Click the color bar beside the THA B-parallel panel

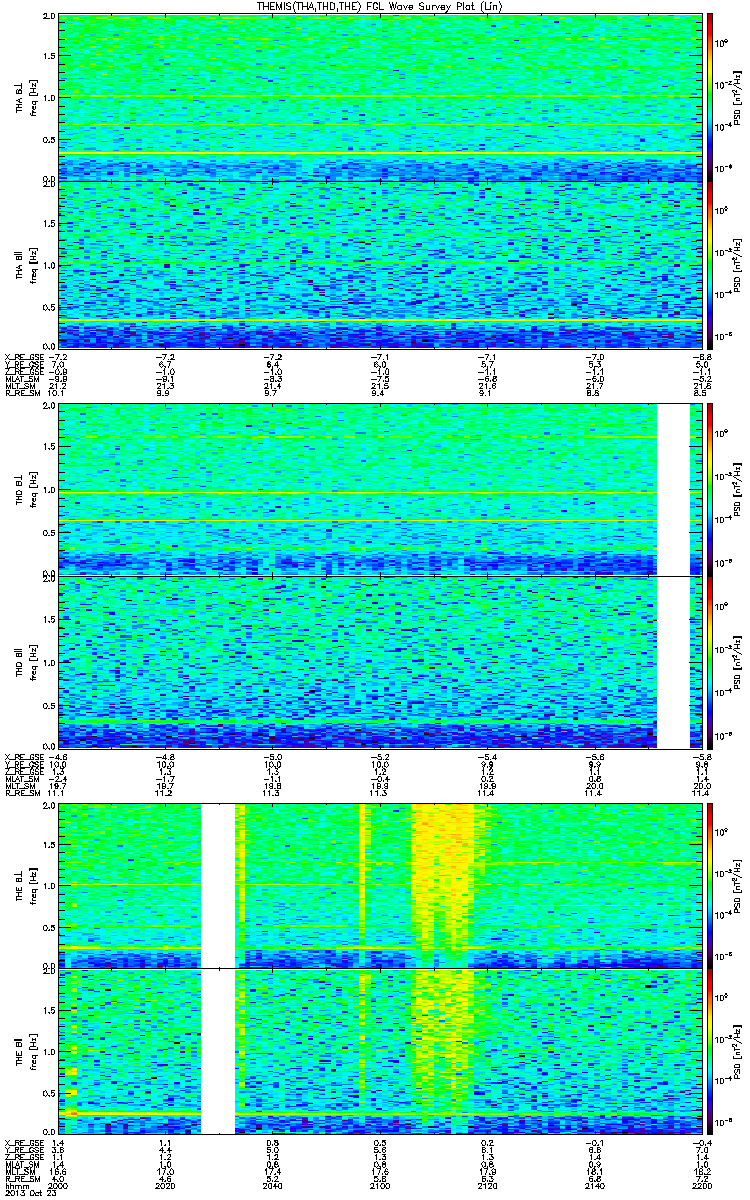pyautogui.click(x=709, y=264)
